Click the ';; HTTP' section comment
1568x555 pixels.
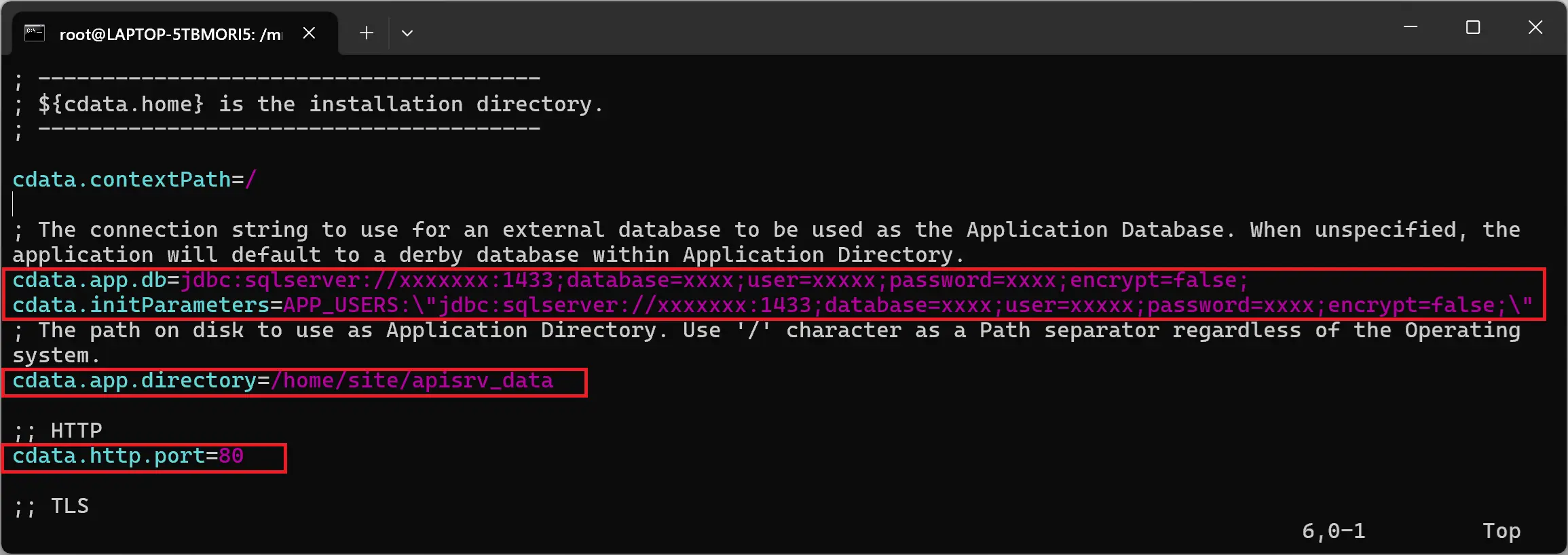click(58, 431)
